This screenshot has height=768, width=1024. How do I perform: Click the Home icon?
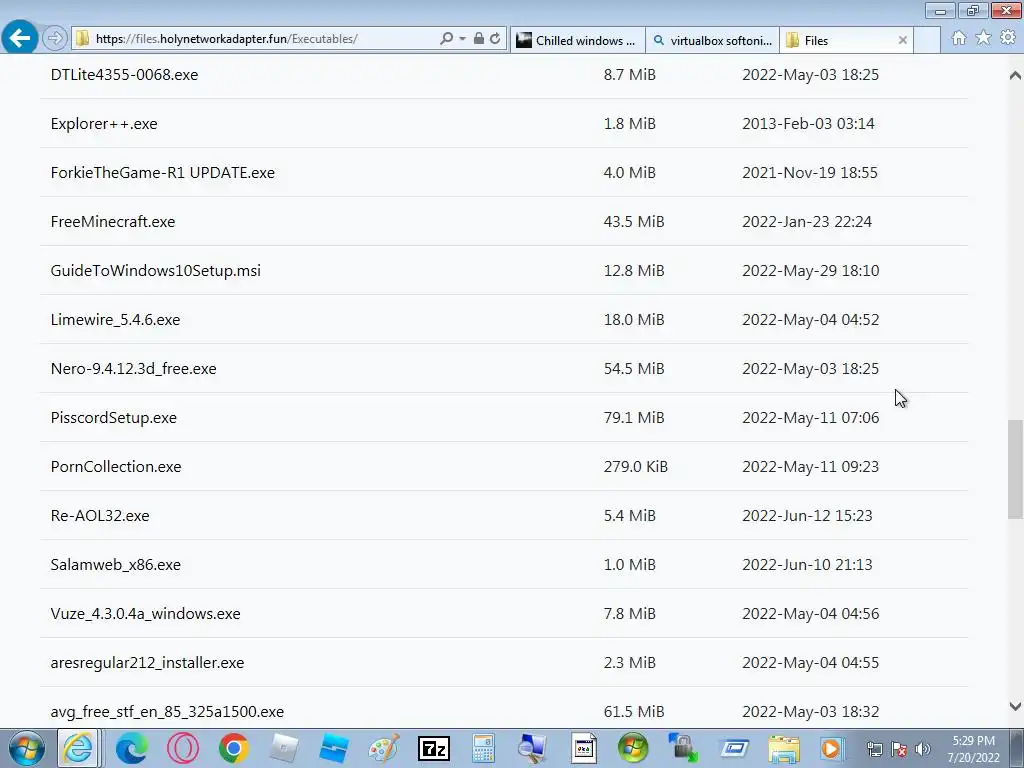tap(959, 38)
